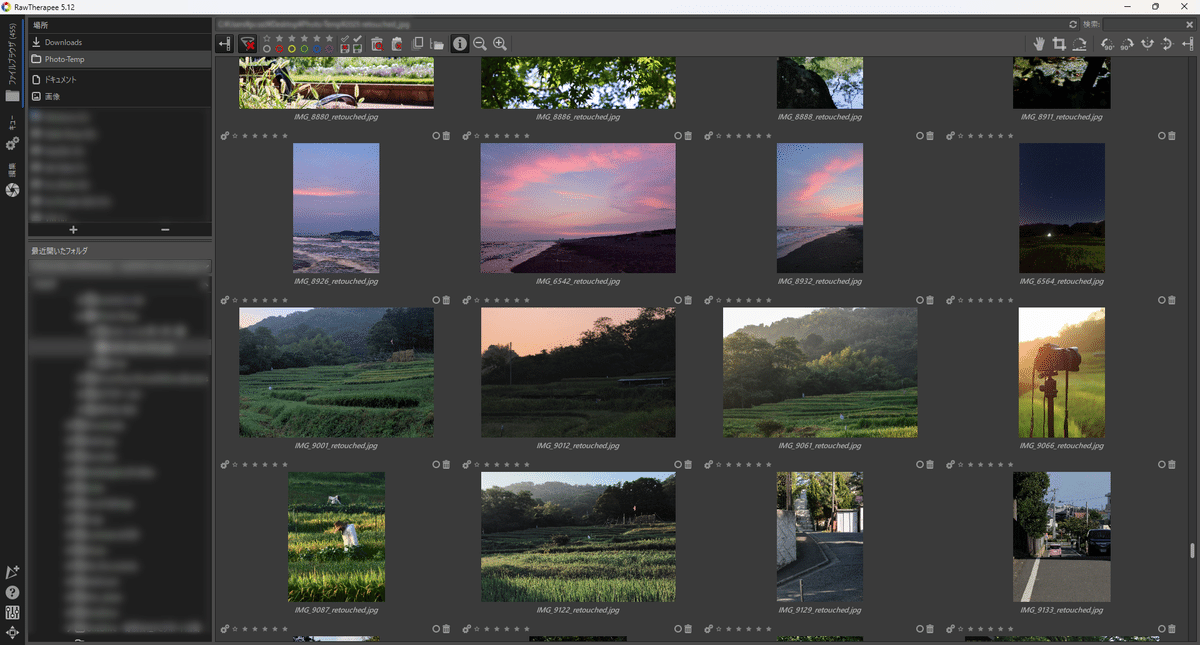The width and height of the screenshot is (1200, 645).
Task: Zoom in on the thumbnail grid
Action: click(500, 43)
